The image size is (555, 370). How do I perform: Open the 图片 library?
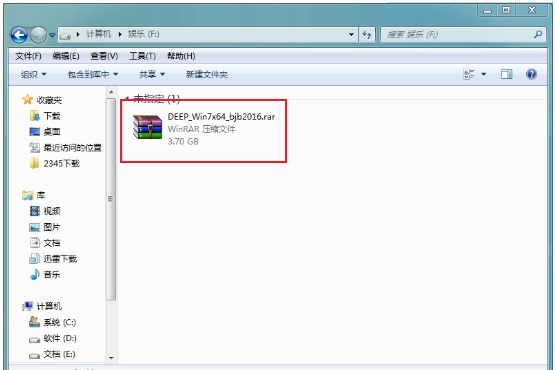click(52, 227)
